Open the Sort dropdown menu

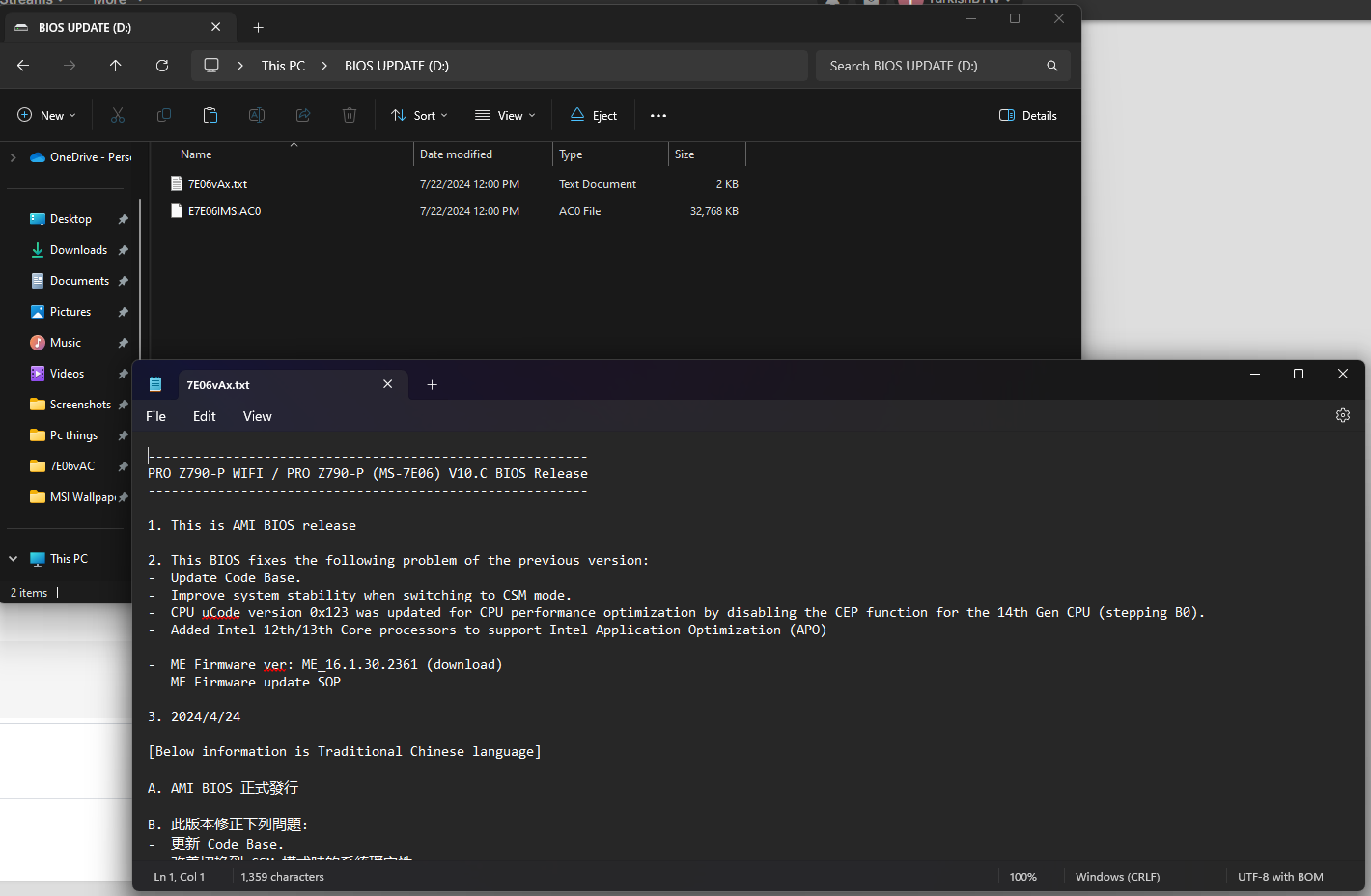(x=419, y=115)
